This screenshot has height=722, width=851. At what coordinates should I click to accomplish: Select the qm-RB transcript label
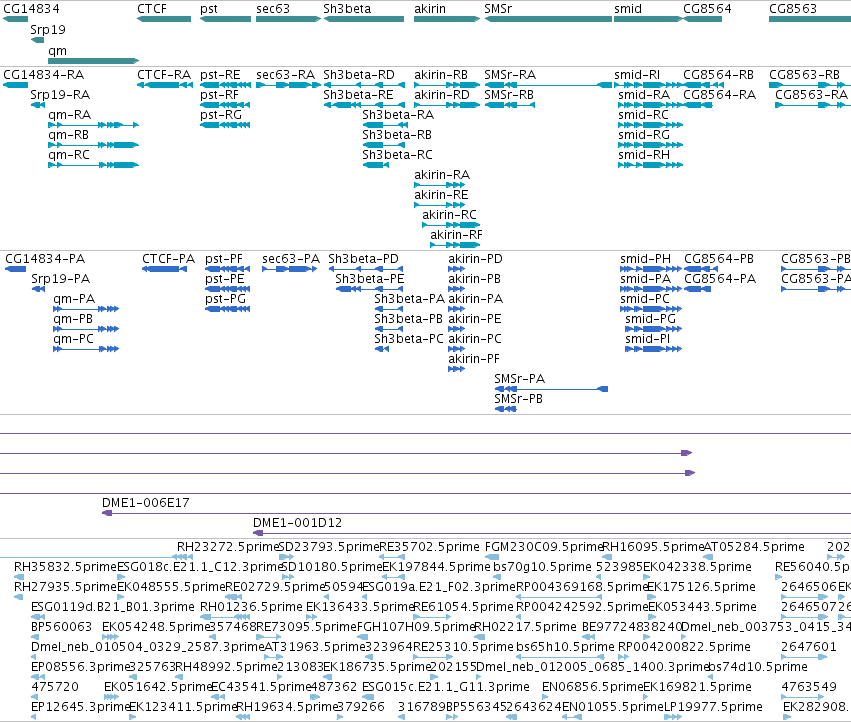(68, 135)
